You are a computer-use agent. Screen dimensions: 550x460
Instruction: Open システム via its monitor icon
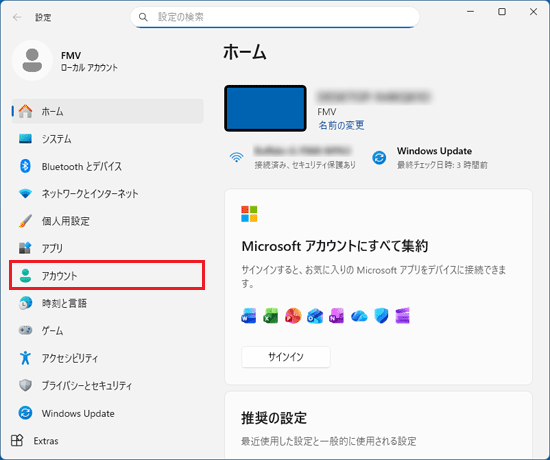coord(25,139)
